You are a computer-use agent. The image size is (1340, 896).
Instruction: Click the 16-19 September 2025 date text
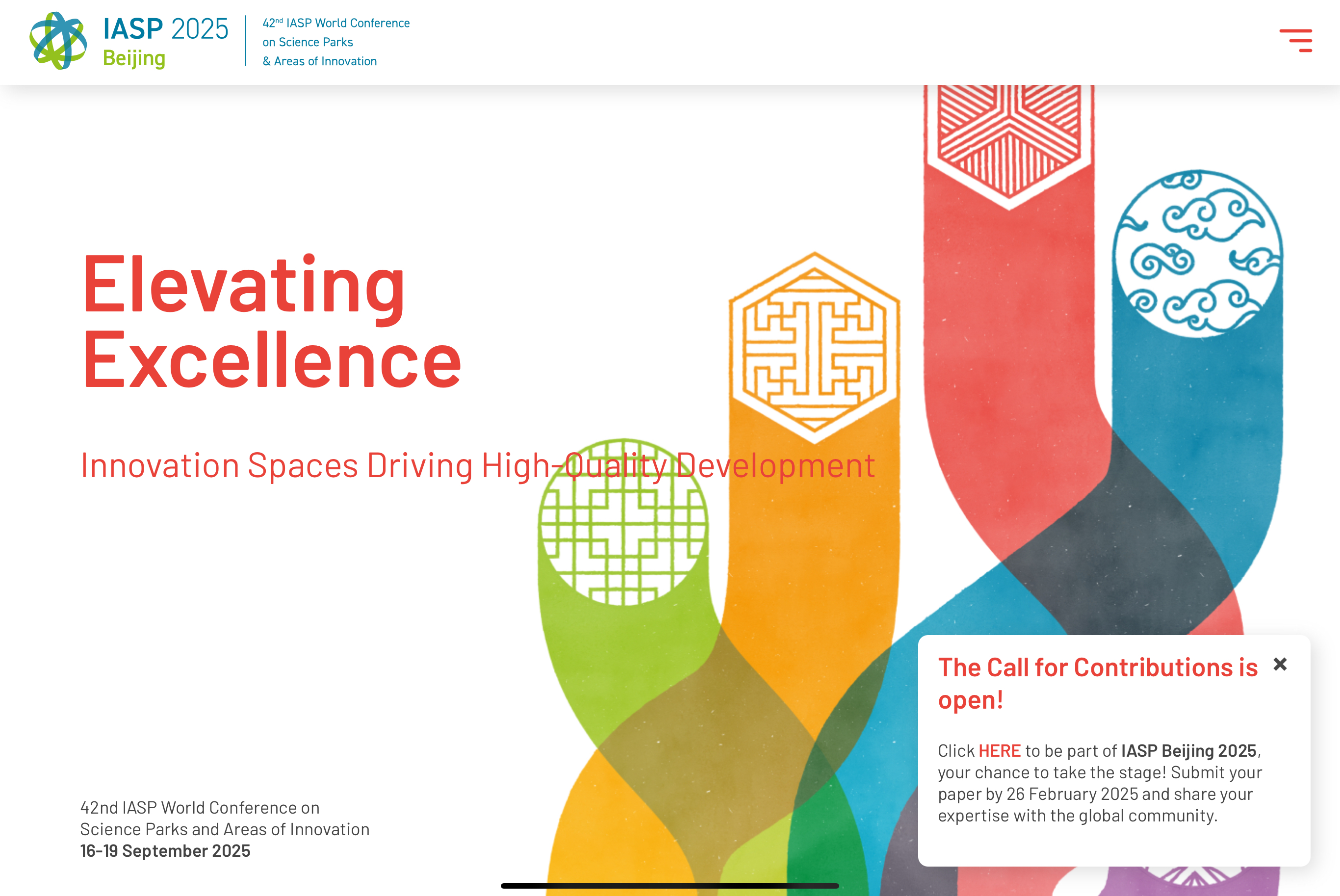pyautogui.click(x=165, y=851)
